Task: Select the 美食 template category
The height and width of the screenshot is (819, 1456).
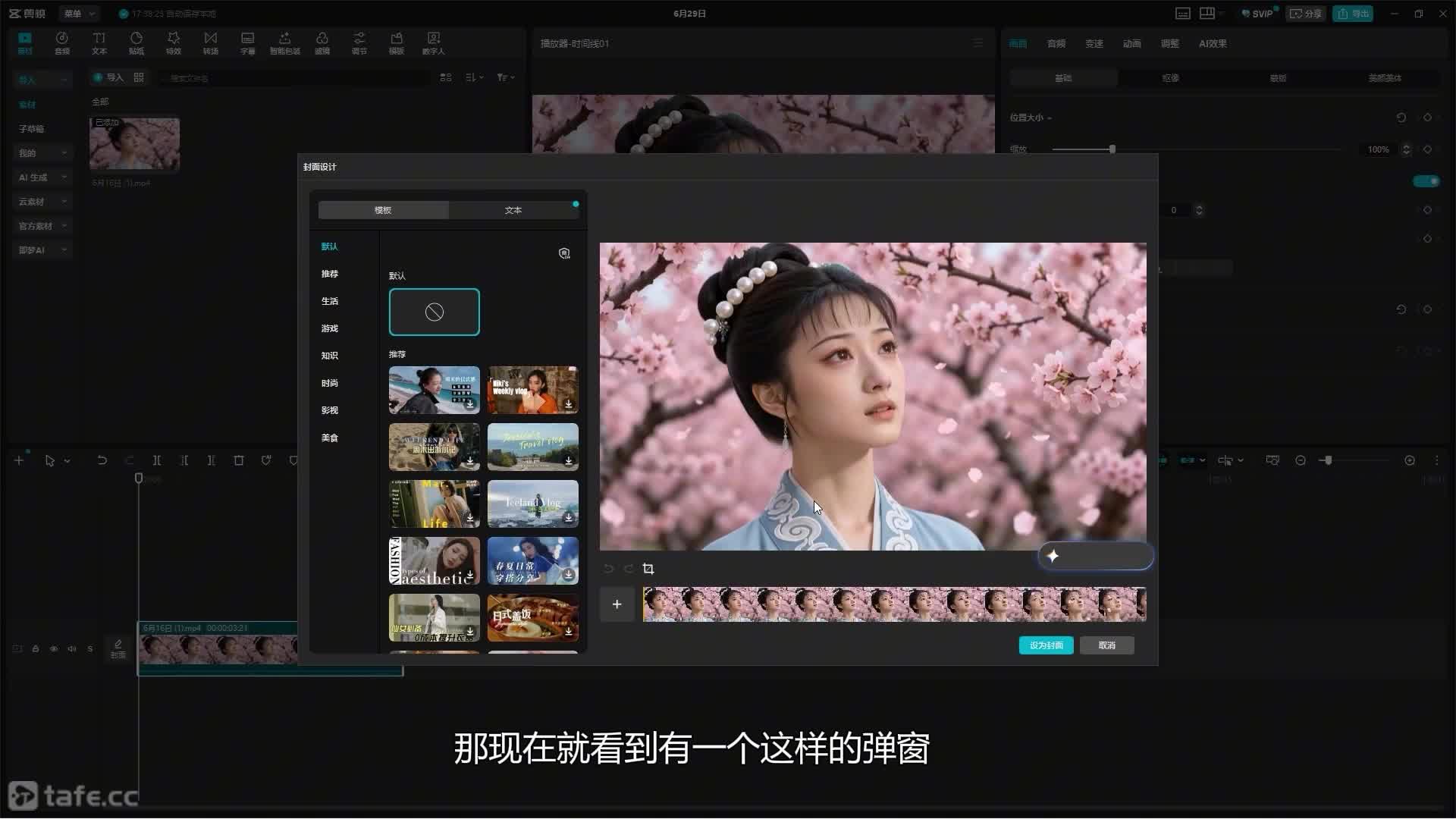Action: pyautogui.click(x=330, y=438)
